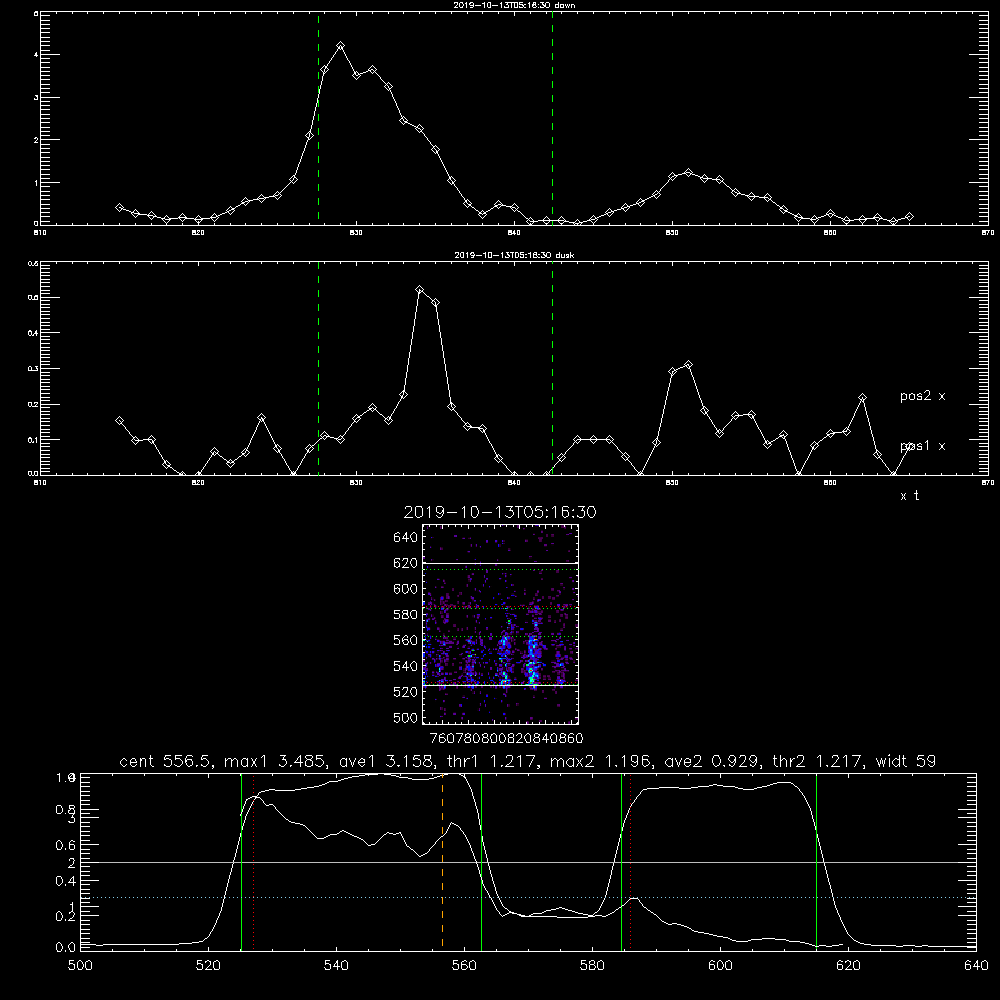Click the right green dashed line in dusk plot
The height and width of the screenshot is (1000, 1000).
click(x=552, y=368)
